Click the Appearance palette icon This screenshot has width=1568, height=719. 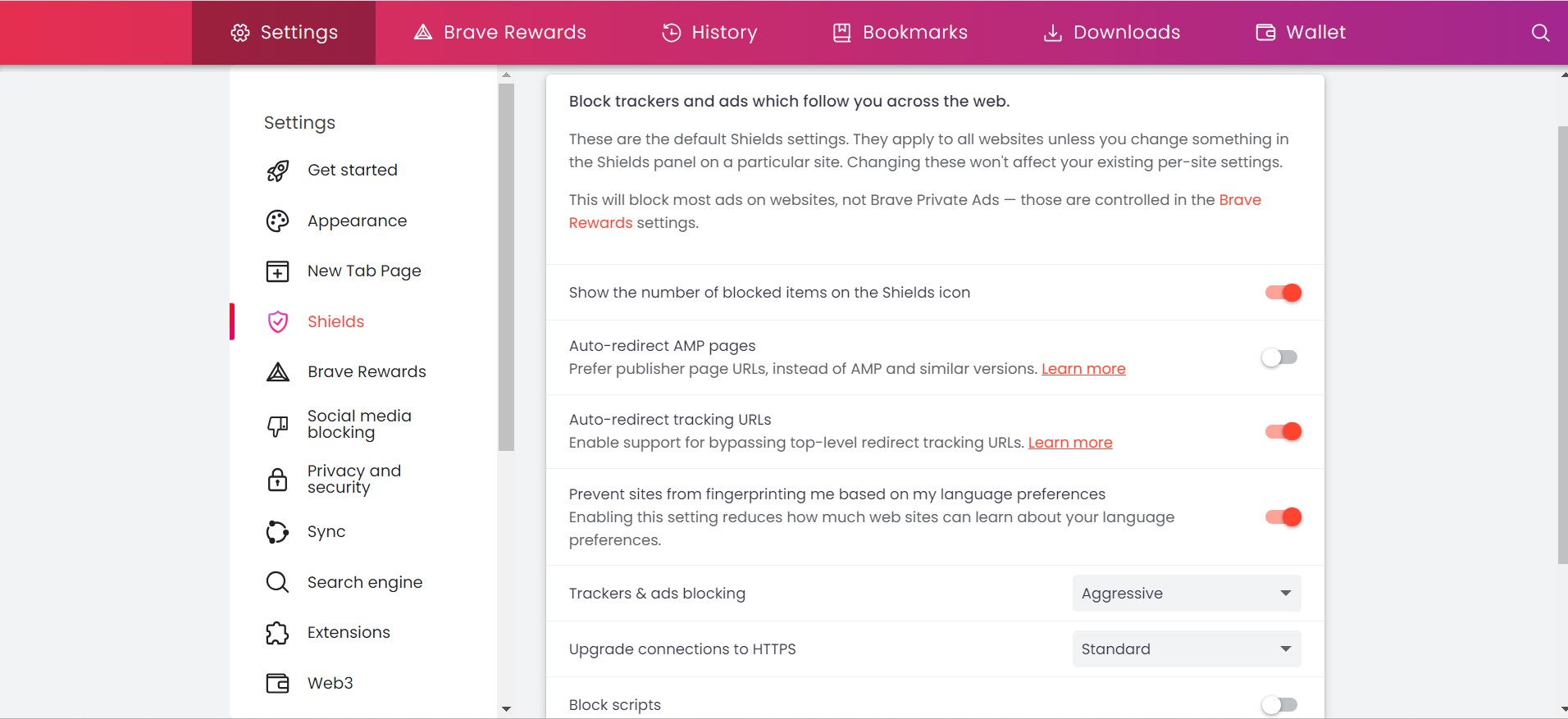[278, 221]
